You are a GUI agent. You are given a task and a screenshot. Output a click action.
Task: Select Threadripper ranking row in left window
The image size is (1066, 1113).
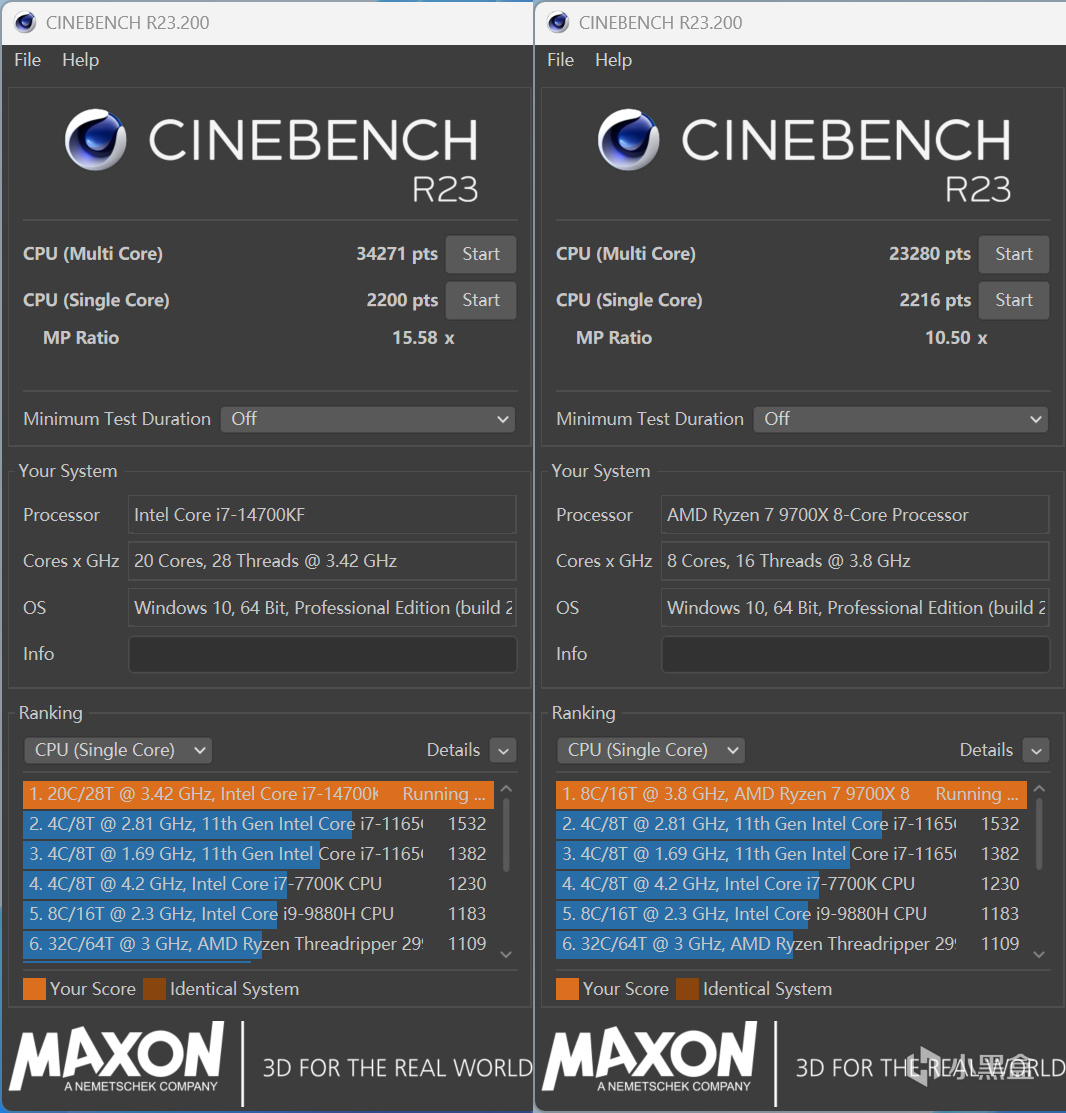258,944
